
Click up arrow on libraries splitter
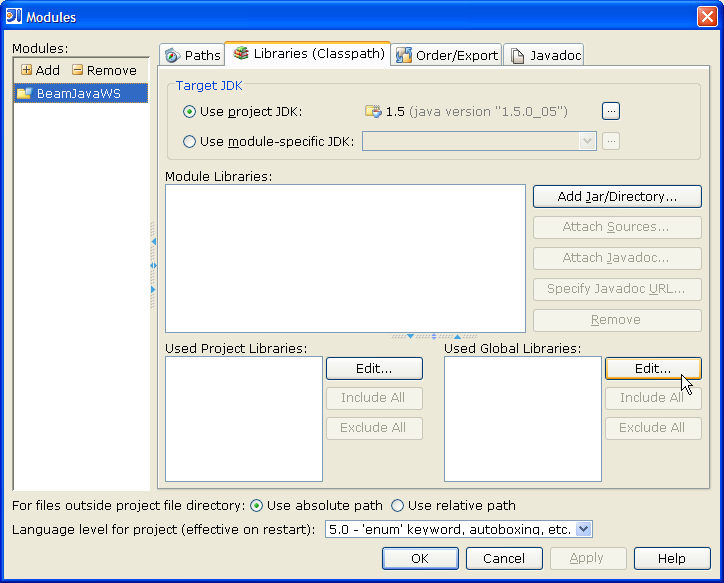458,337
